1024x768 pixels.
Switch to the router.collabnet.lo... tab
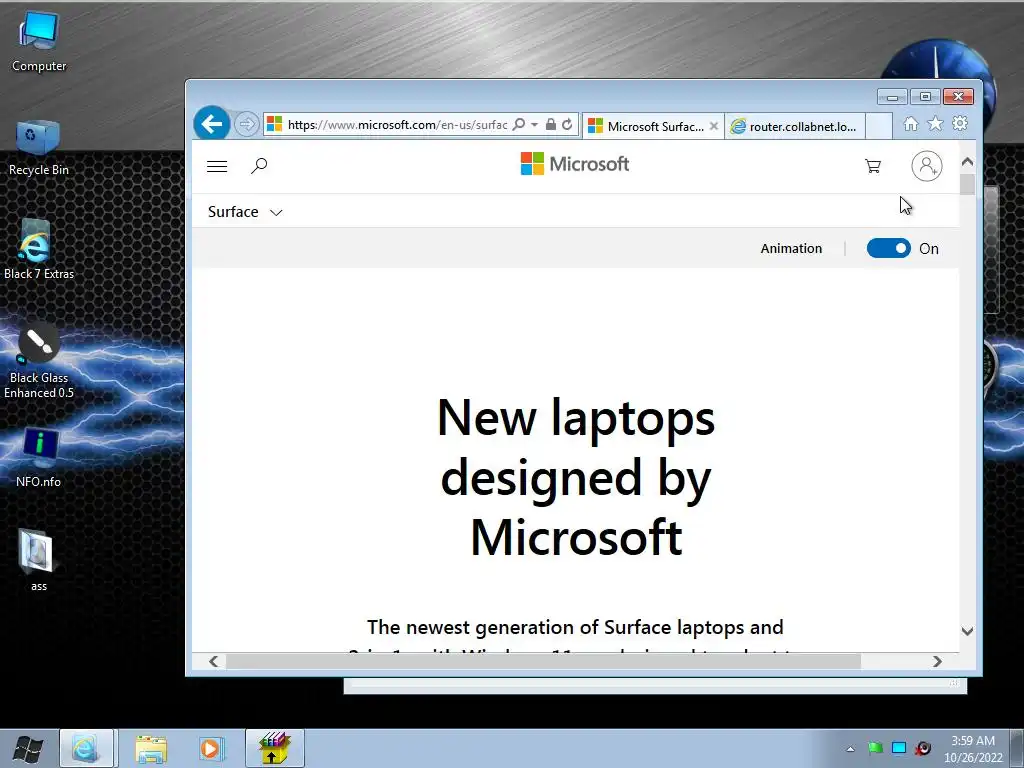(x=795, y=126)
